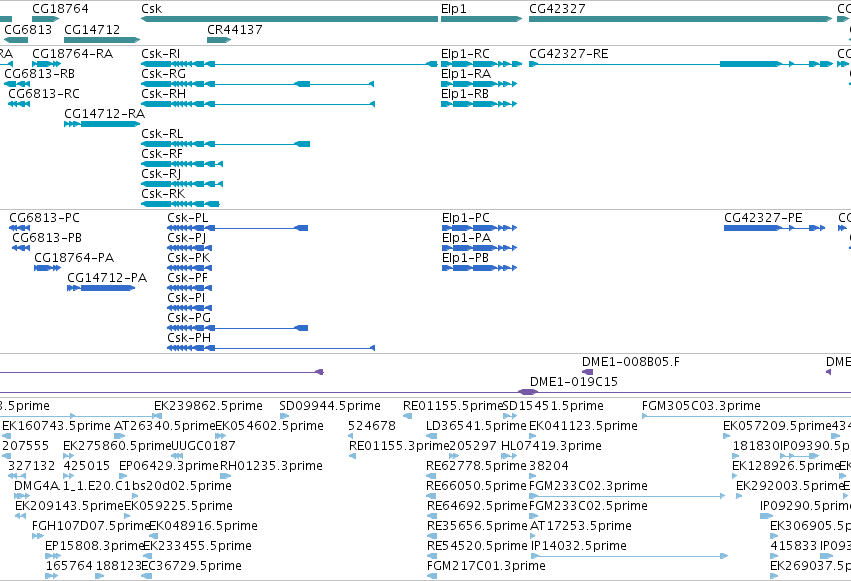Click the Csk-RL transcript label
Image resolution: width=851 pixels, height=581 pixels.
[162, 133]
